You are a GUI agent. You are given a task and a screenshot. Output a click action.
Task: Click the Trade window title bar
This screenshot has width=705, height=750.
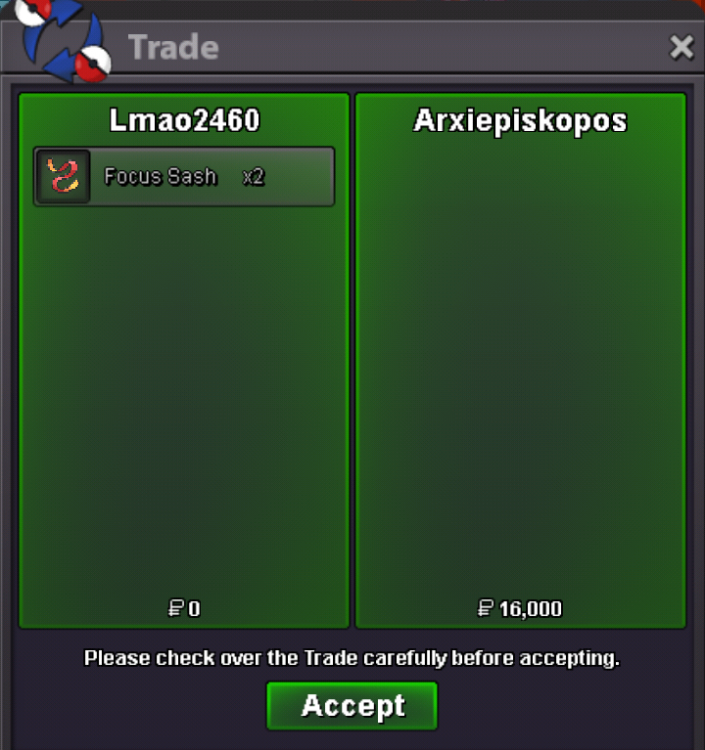352,47
